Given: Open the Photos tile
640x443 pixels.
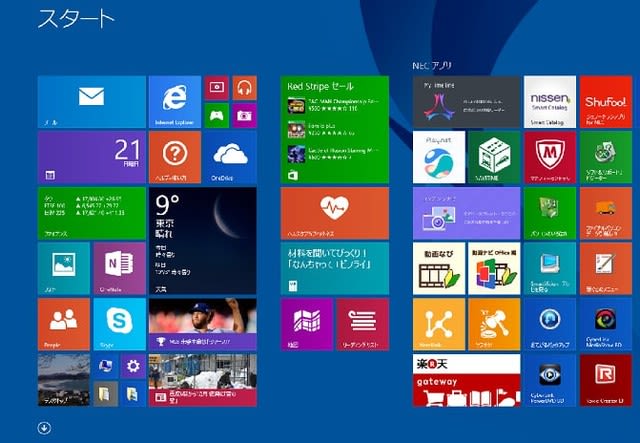Looking at the screenshot, I should [64, 269].
